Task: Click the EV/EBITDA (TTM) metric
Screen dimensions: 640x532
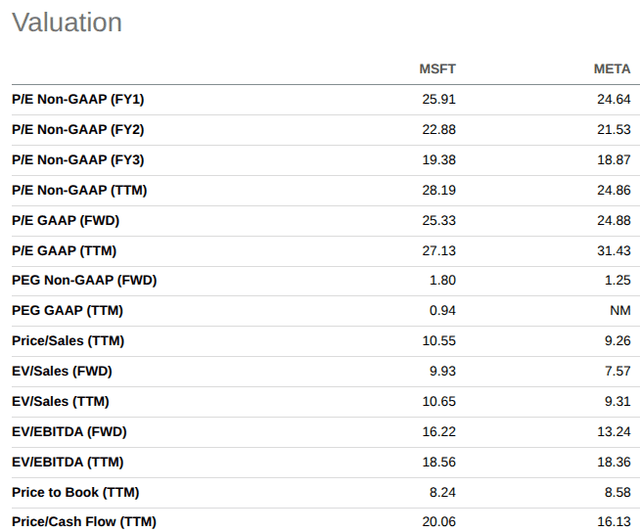Action: 68,462
